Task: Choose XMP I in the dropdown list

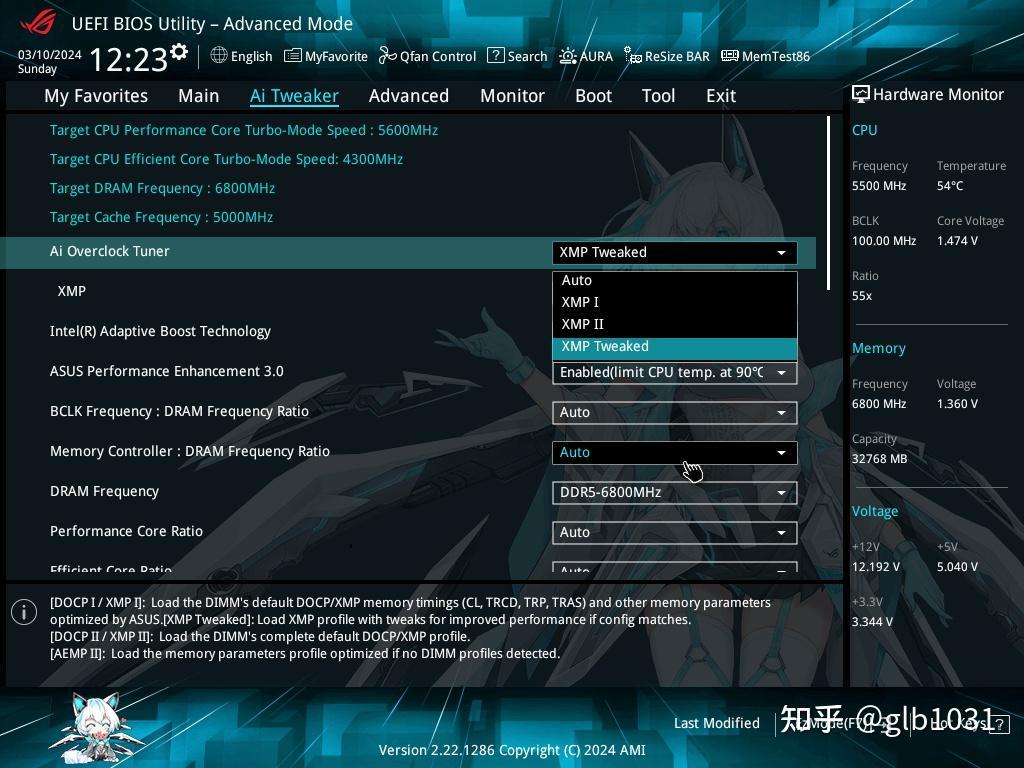Action: (x=675, y=302)
